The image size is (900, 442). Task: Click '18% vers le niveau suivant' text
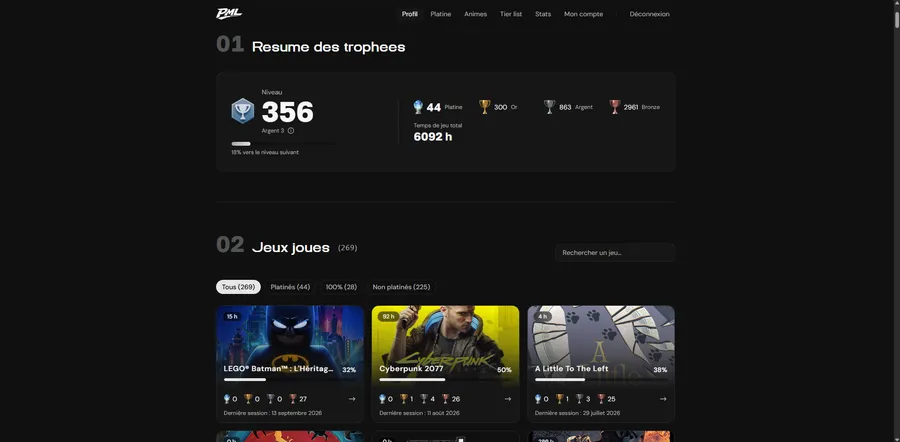click(x=265, y=153)
